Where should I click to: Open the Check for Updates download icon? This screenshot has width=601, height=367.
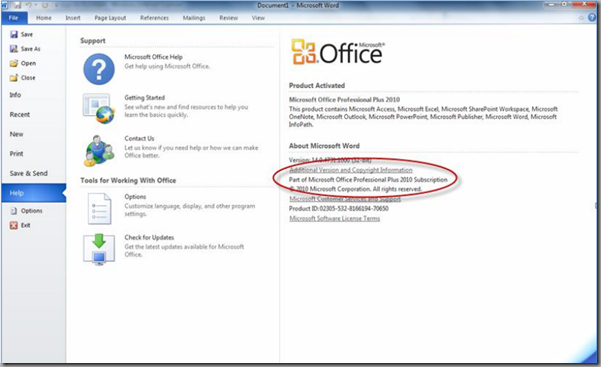[99, 249]
